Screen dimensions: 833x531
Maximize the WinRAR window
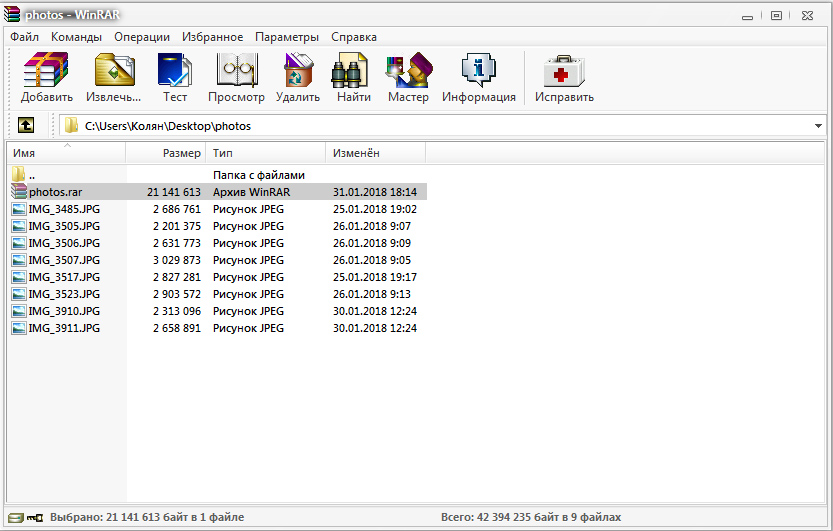[776, 16]
